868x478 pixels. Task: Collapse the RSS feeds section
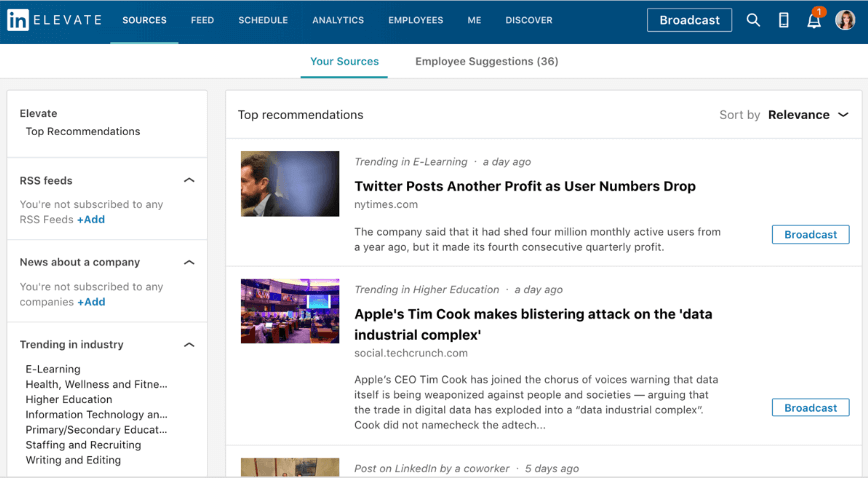(189, 181)
